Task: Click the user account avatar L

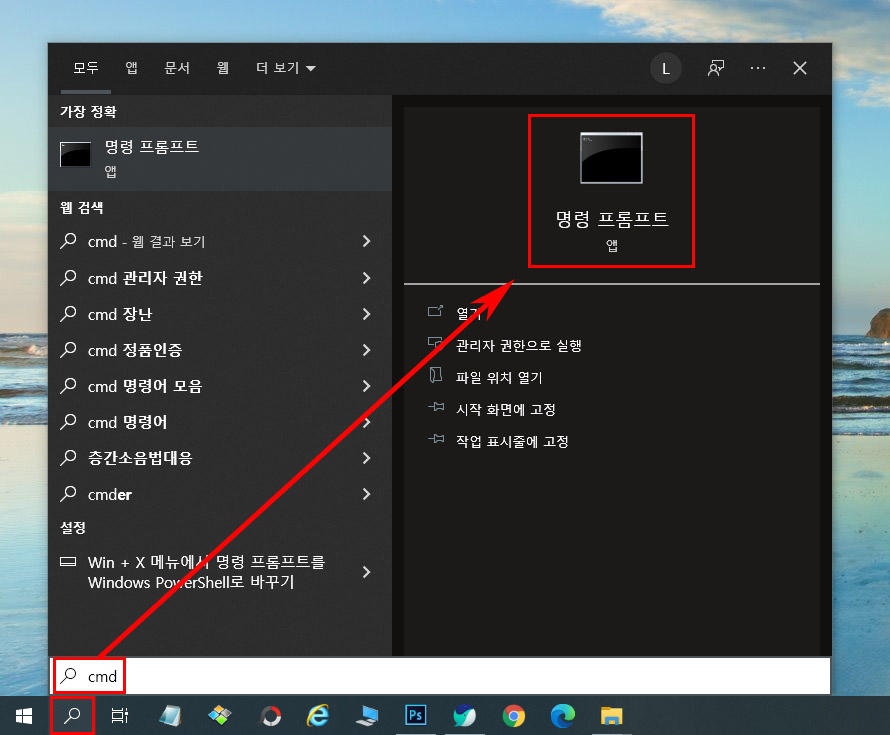Action: coord(666,68)
